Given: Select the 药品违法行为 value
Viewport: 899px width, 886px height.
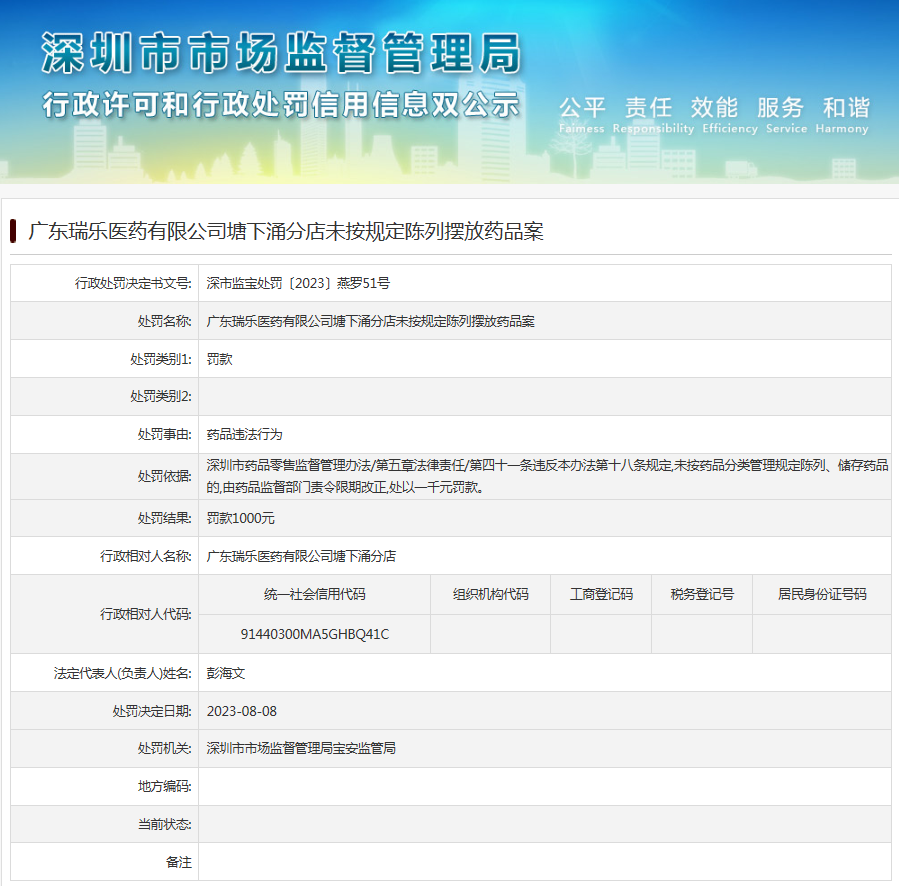Looking at the screenshot, I should click(x=245, y=434).
